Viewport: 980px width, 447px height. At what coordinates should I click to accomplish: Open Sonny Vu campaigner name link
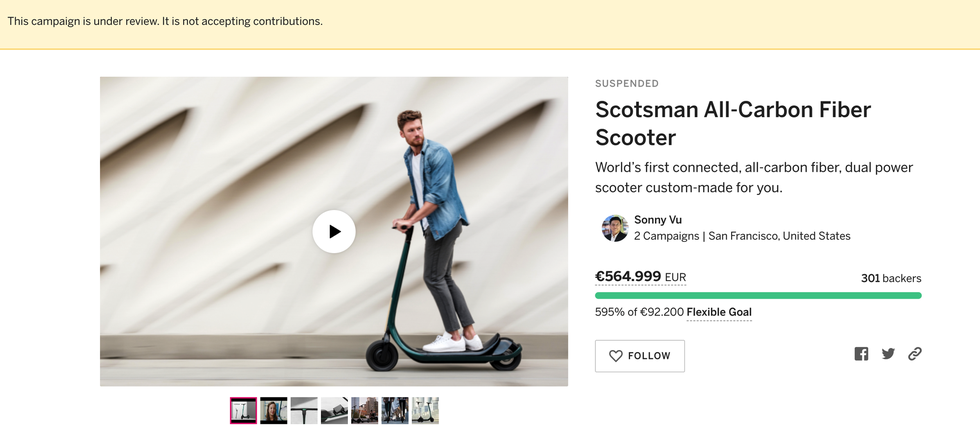click(x=658, y=220)
